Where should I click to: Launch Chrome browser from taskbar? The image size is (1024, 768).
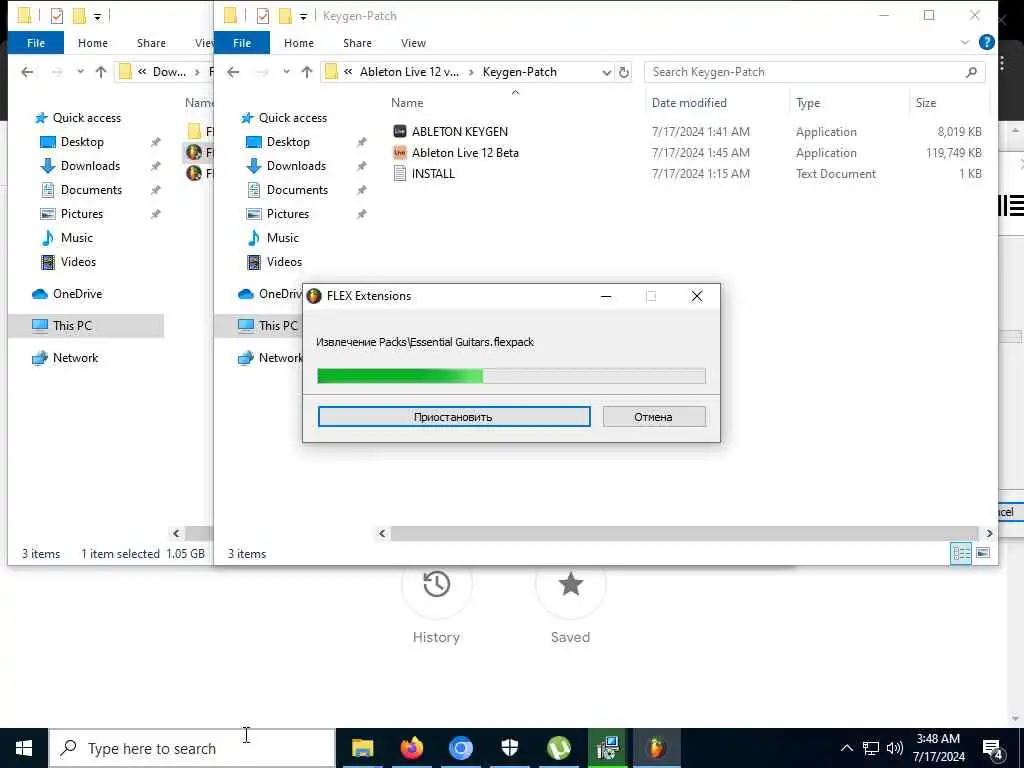460,748
